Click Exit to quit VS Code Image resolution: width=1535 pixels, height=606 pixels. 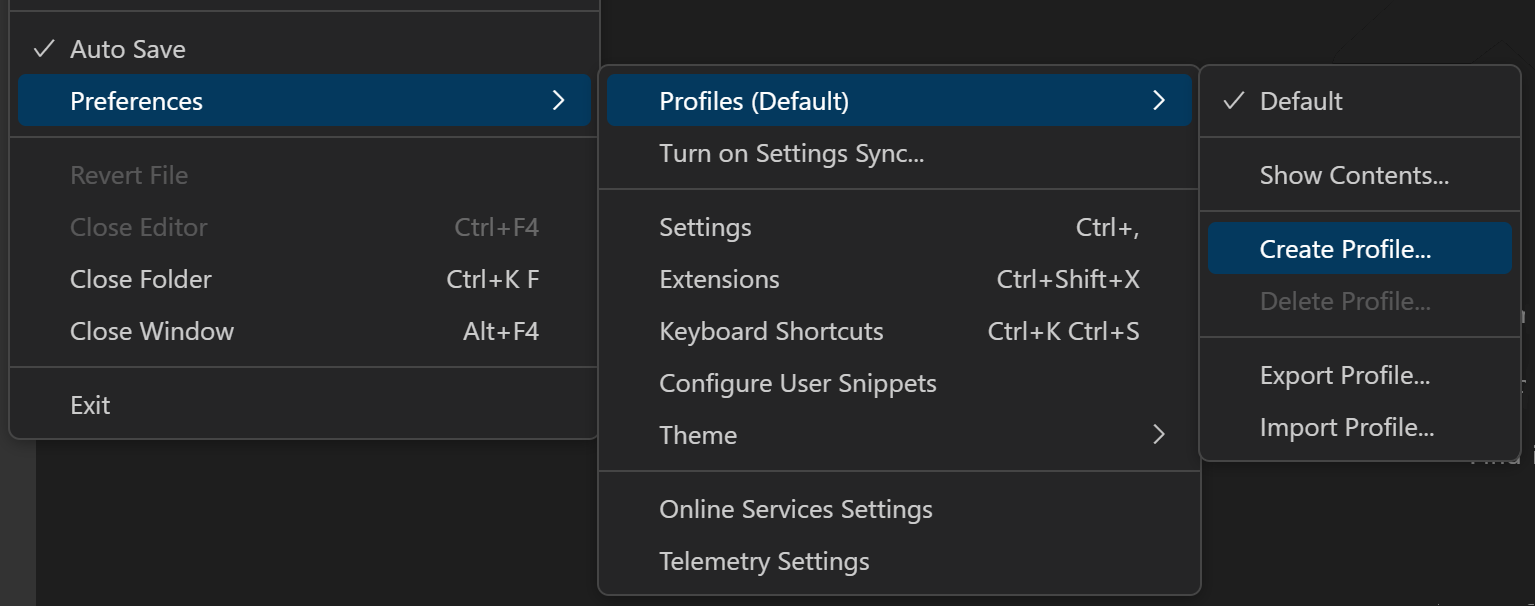tap(90, 404)
